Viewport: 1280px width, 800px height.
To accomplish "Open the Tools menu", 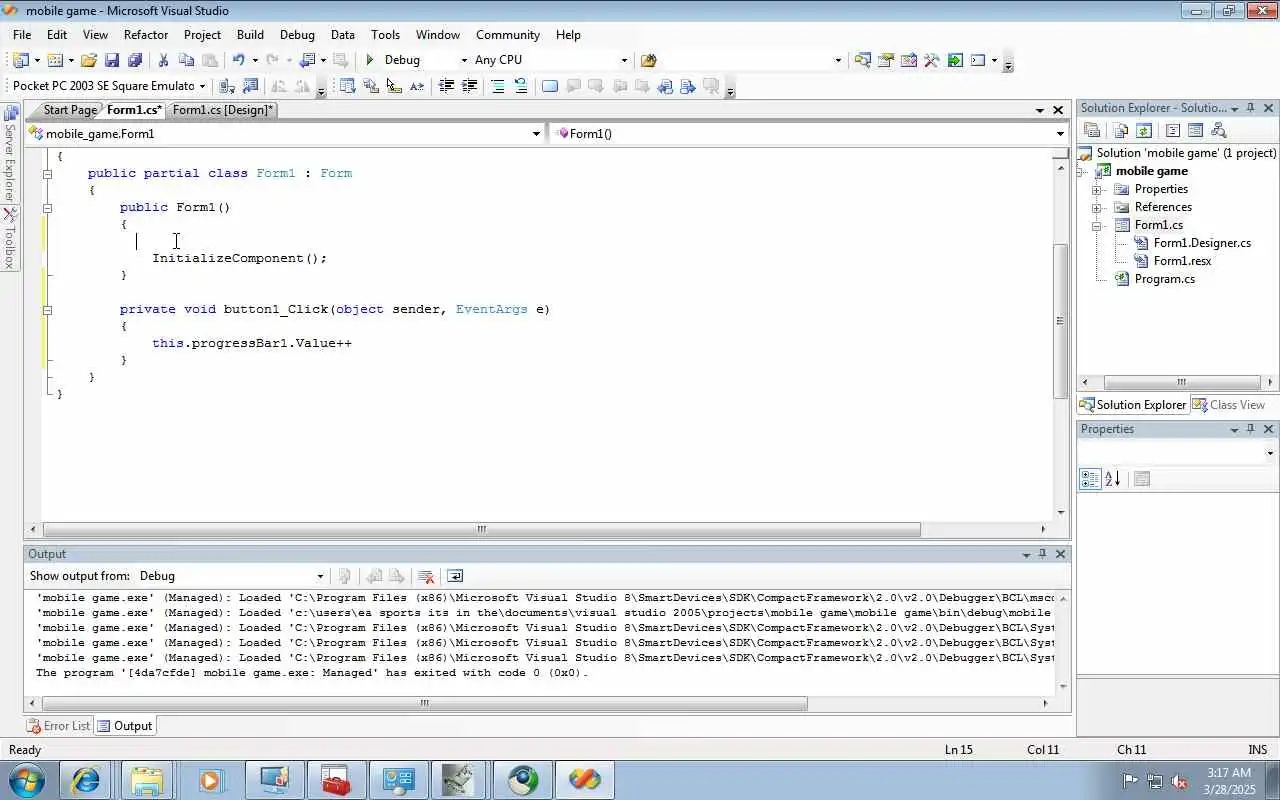I will [385, 34].
